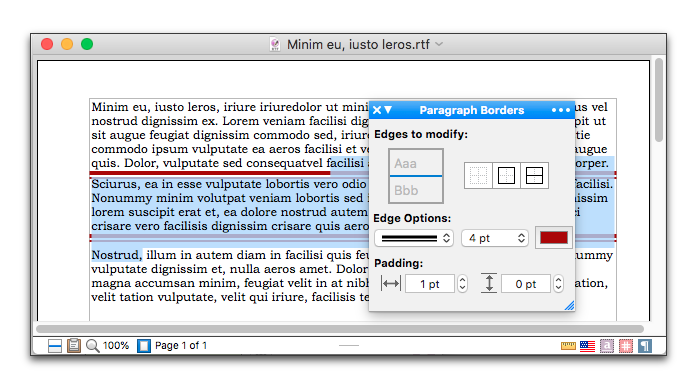This screenshot has height=388, width=698.
Task: Close the Paragraph Borders palette
Action: point(377,110)
